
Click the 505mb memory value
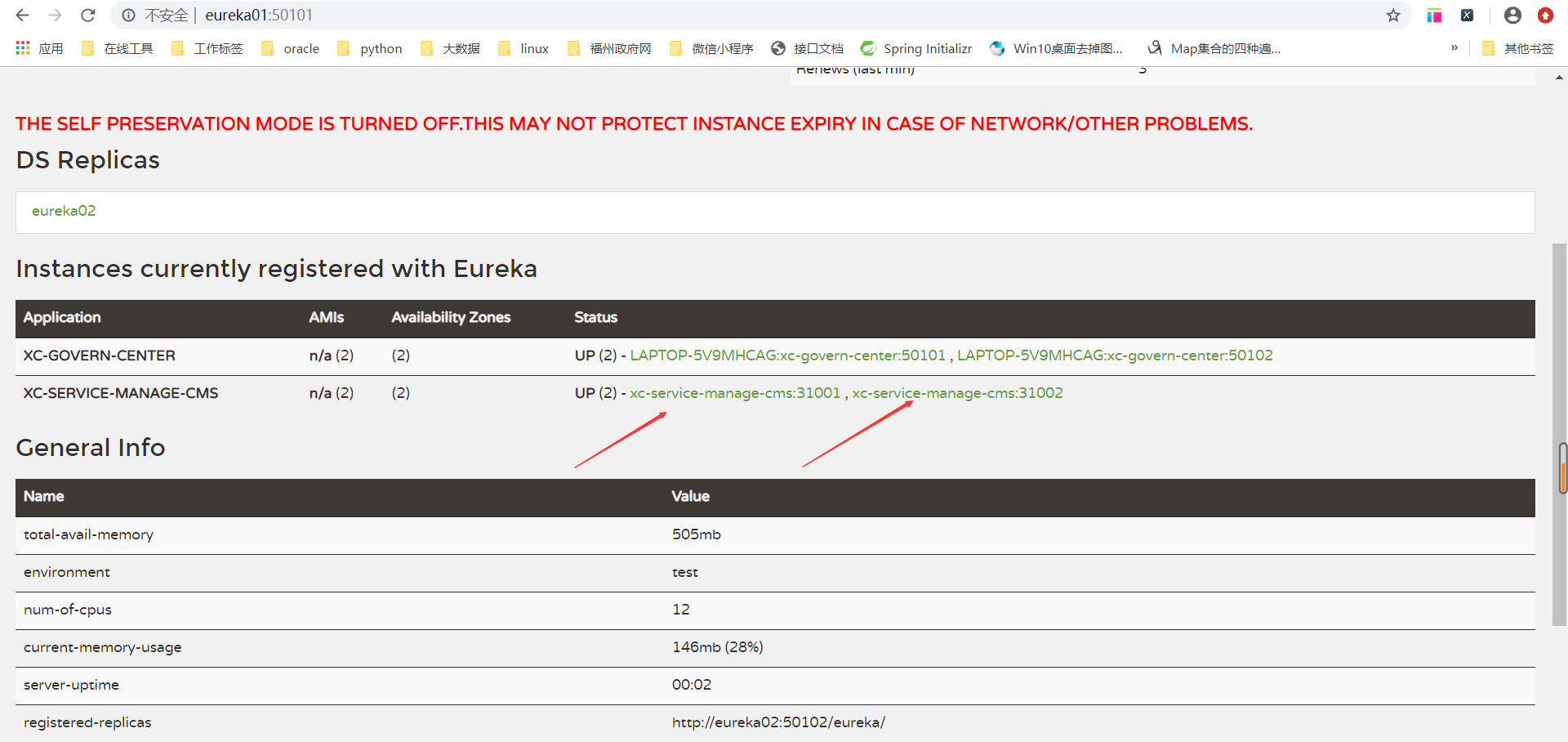coord(697,534)
